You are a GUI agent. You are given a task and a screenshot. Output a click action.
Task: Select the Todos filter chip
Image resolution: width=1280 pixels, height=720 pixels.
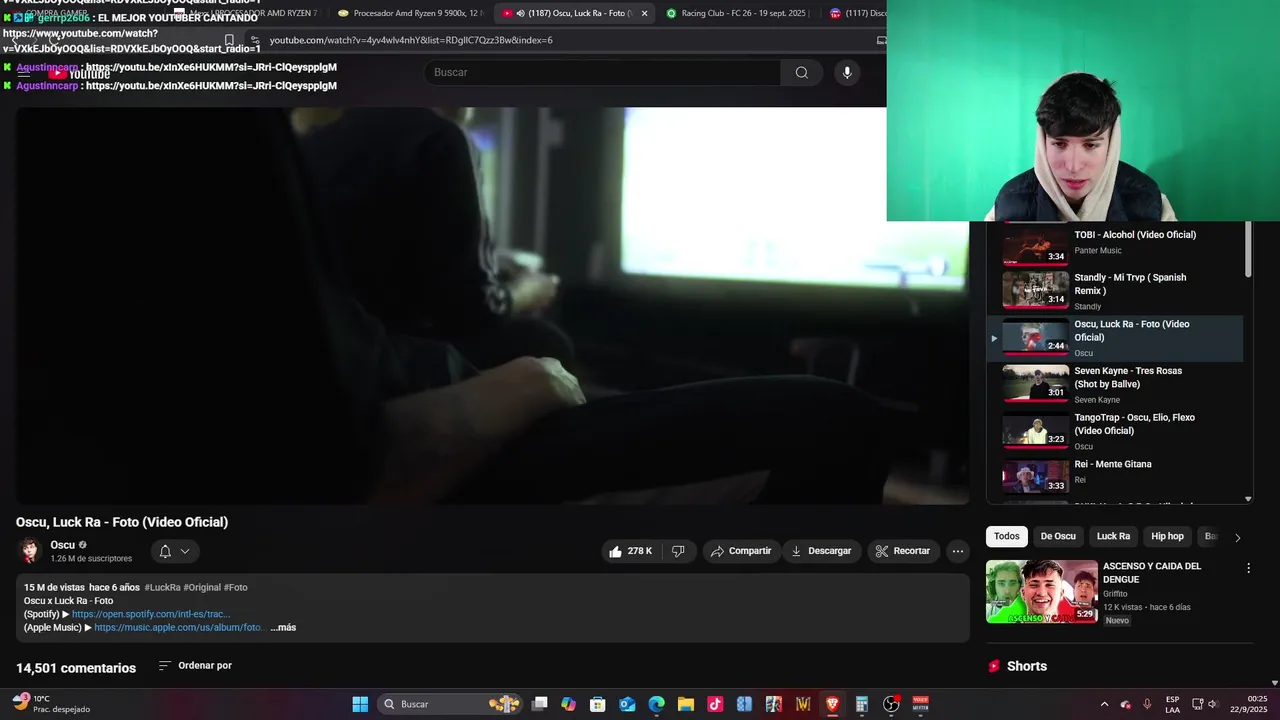pos(1007,537)
